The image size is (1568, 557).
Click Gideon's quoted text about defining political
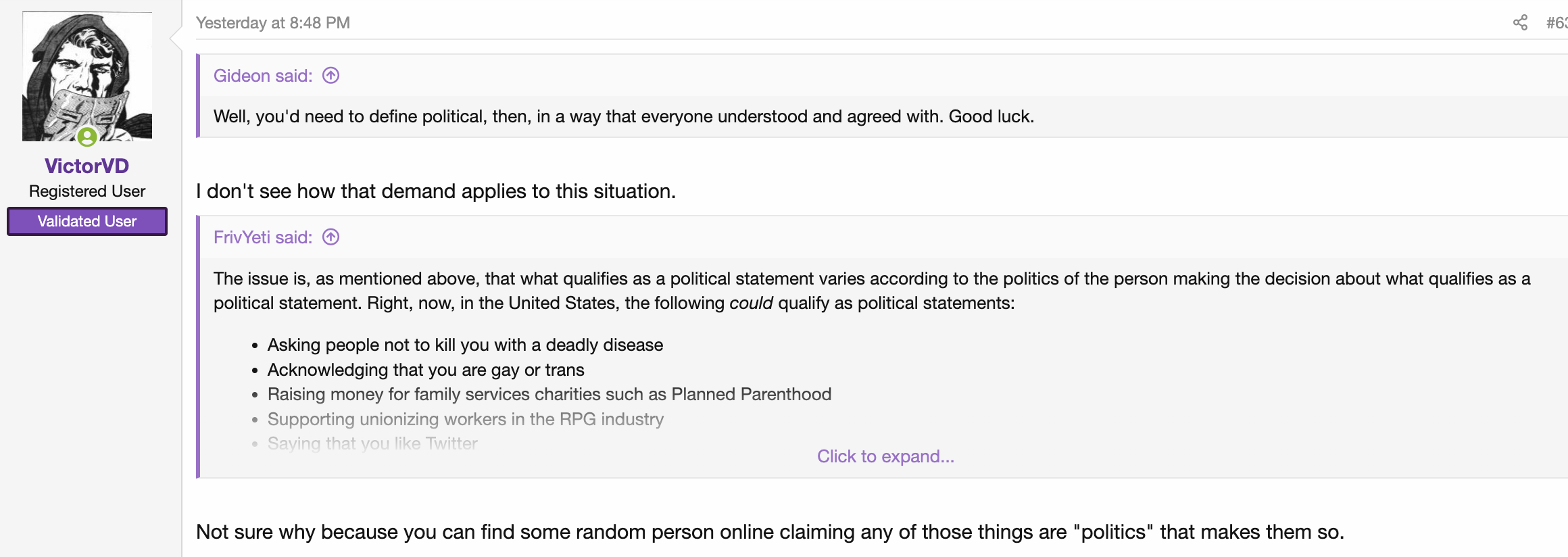click(x=624, y=116)
